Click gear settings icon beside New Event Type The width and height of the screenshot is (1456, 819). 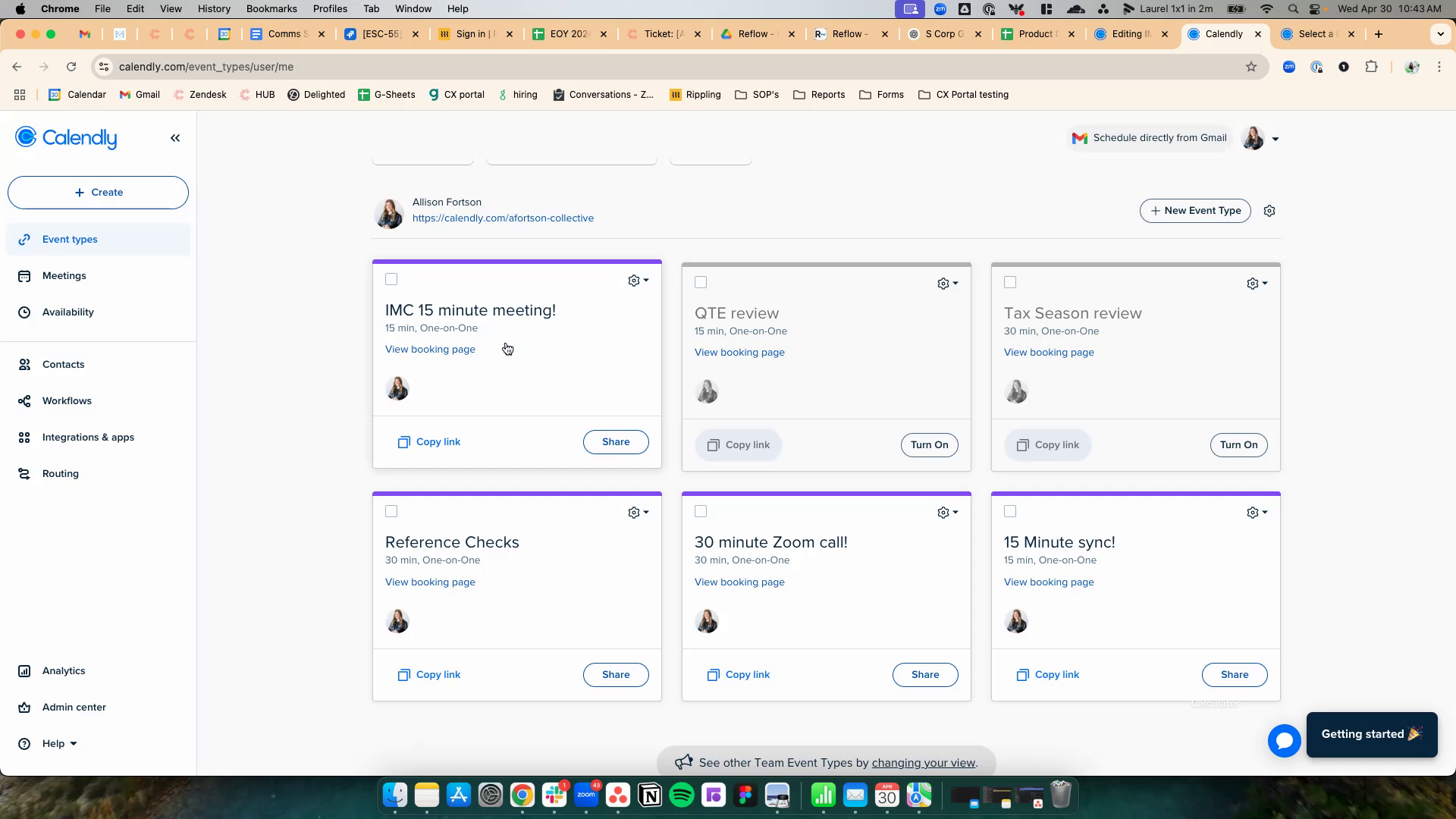1269,211
